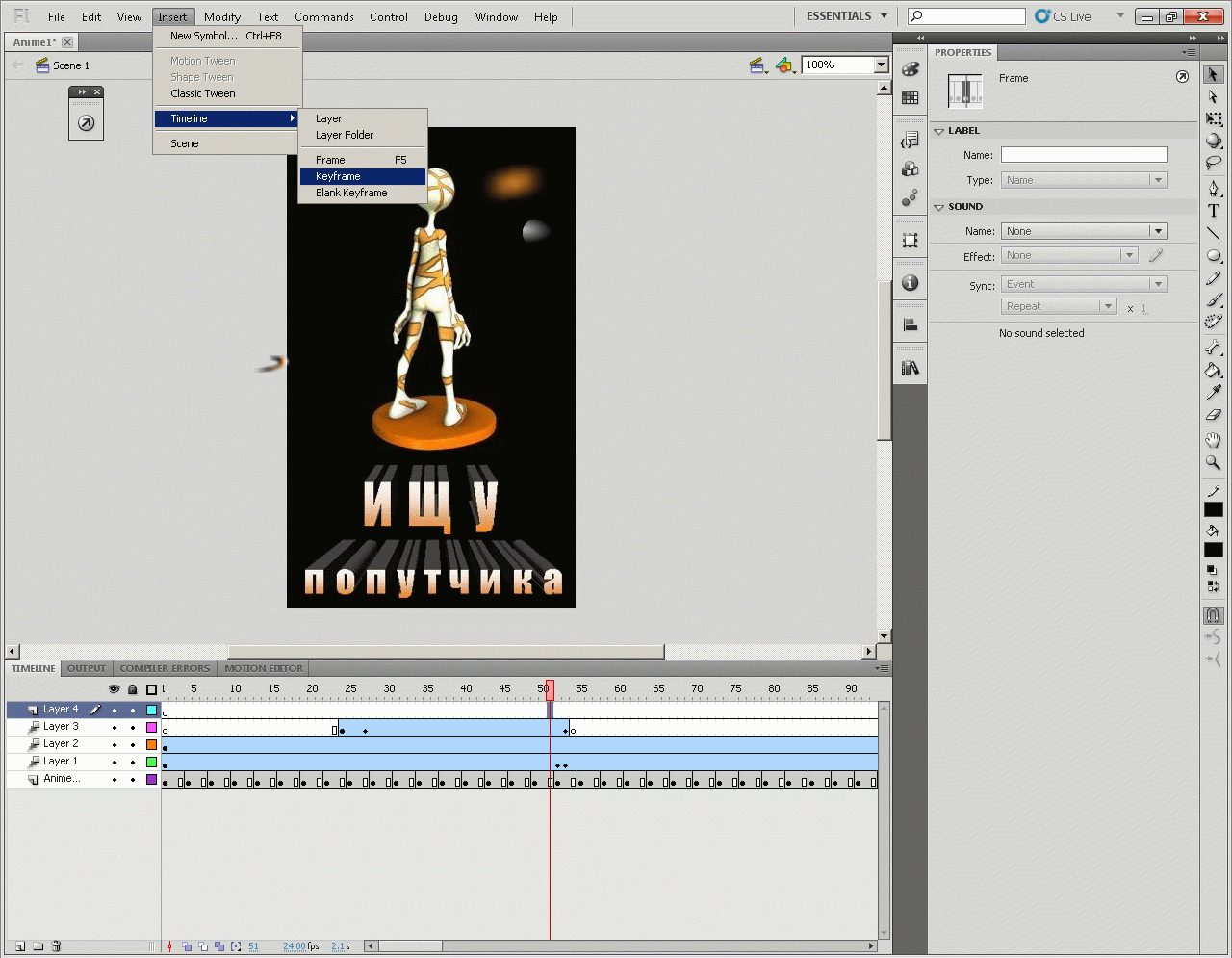Image resolution: width=1232 pixels, height=958 pixels.
Task: Select the Eyedropper tool
Action: coord(1213,392)
